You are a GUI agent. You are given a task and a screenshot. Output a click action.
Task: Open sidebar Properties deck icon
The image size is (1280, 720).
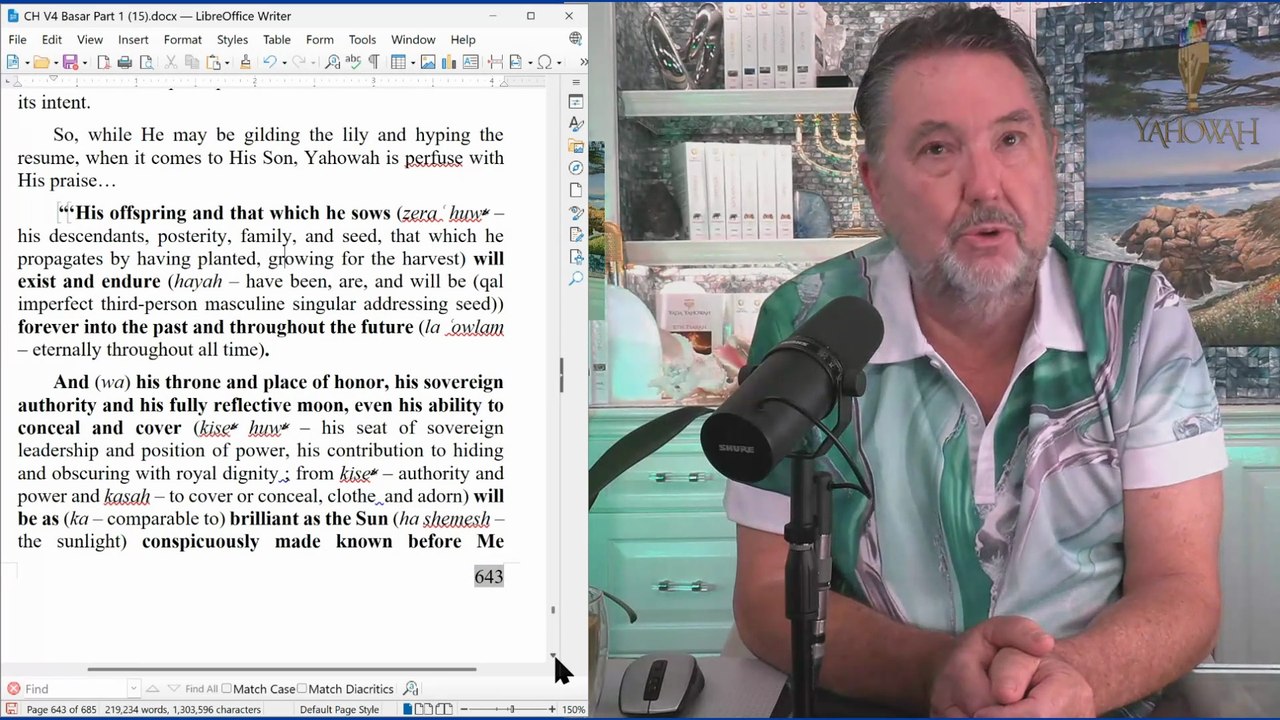(576, 102)
